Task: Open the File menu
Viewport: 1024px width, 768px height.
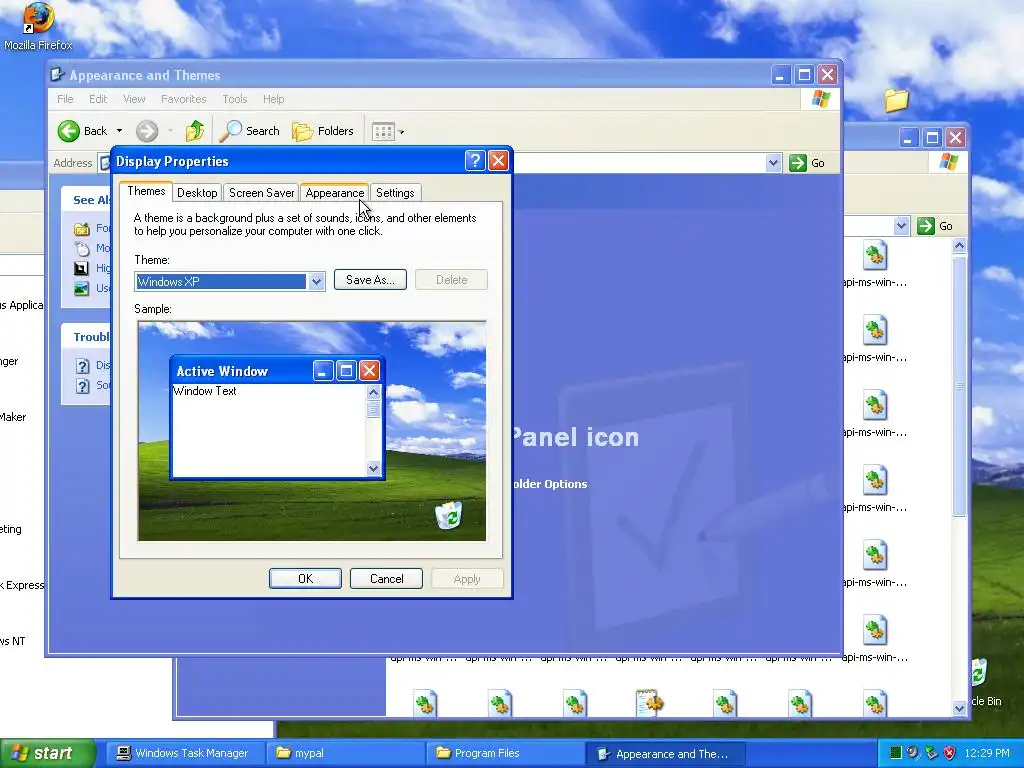Action: [x=65, y=99]
